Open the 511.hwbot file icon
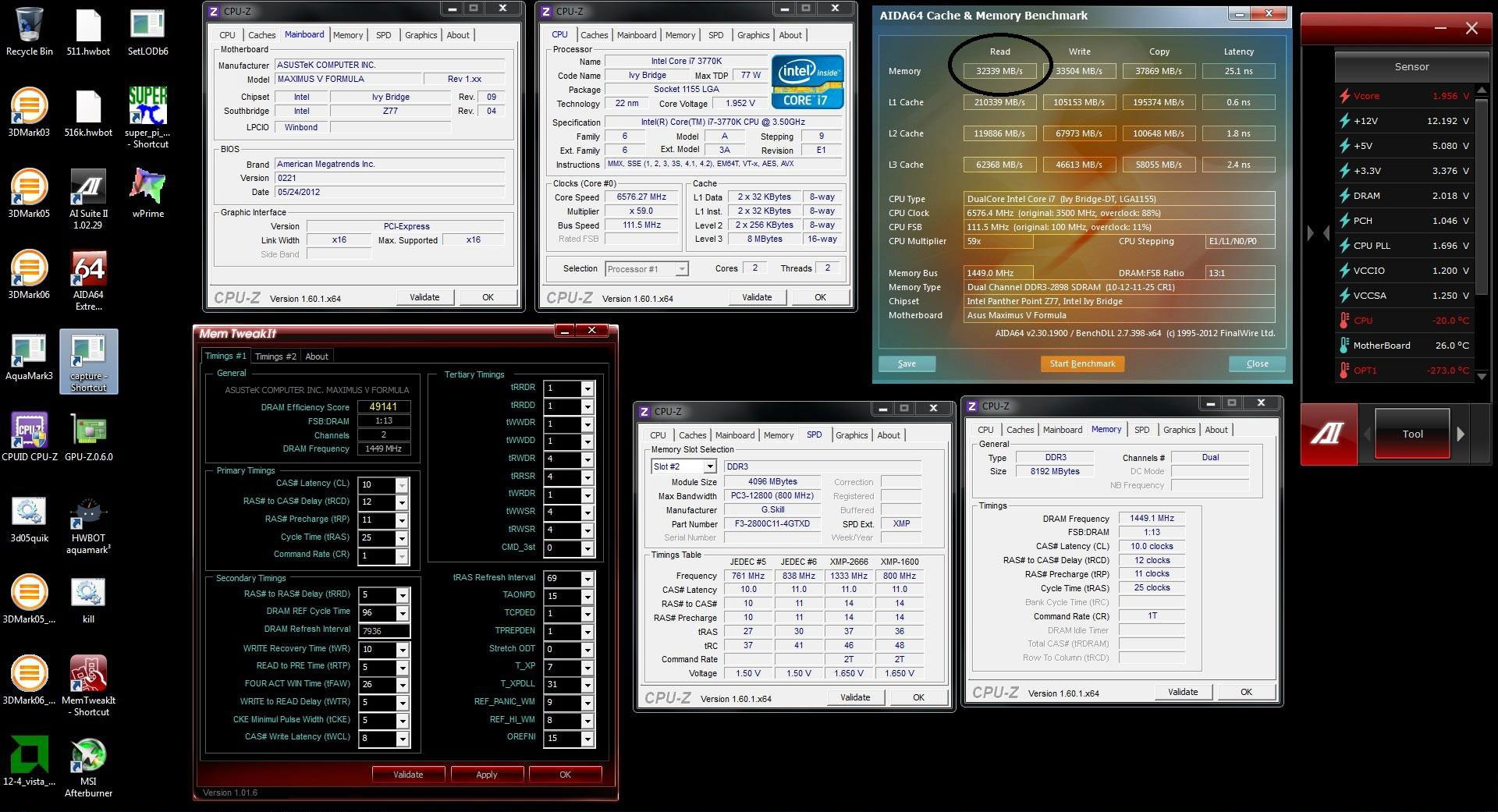Screen dimensions: 1498x812 (88, 31)
